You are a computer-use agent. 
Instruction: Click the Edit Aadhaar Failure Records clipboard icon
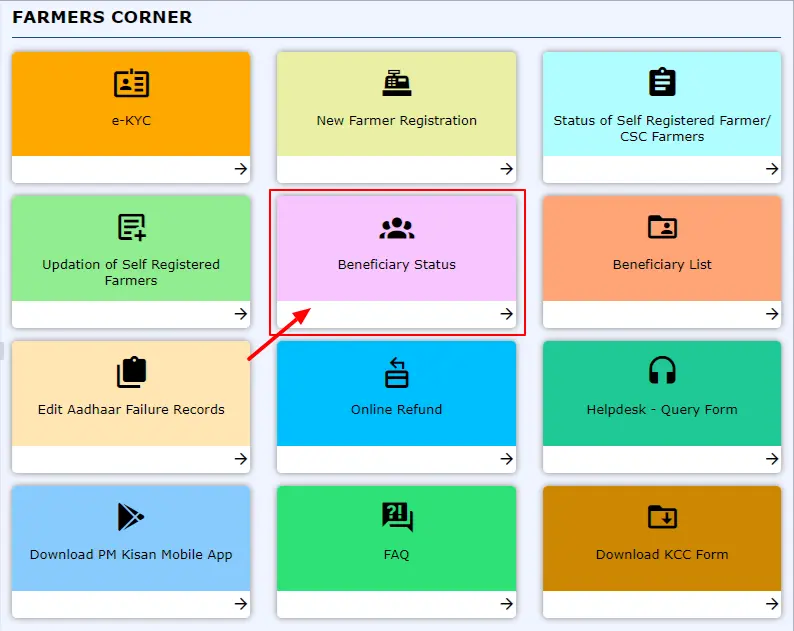(131, 372)
